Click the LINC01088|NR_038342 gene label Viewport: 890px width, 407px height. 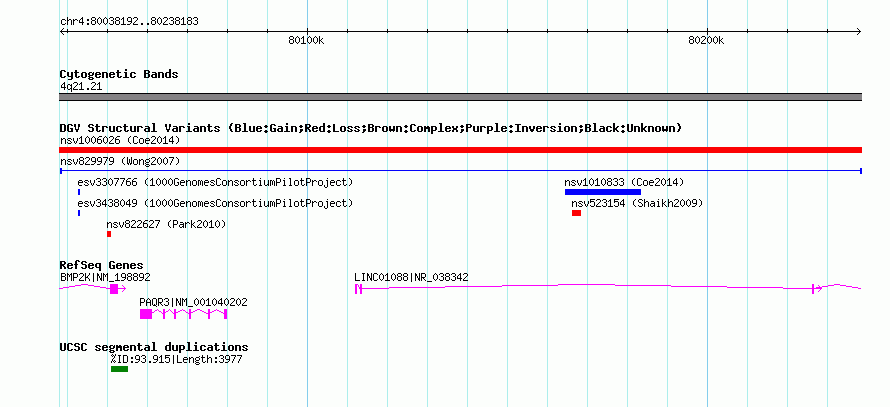tap(412, 278)
